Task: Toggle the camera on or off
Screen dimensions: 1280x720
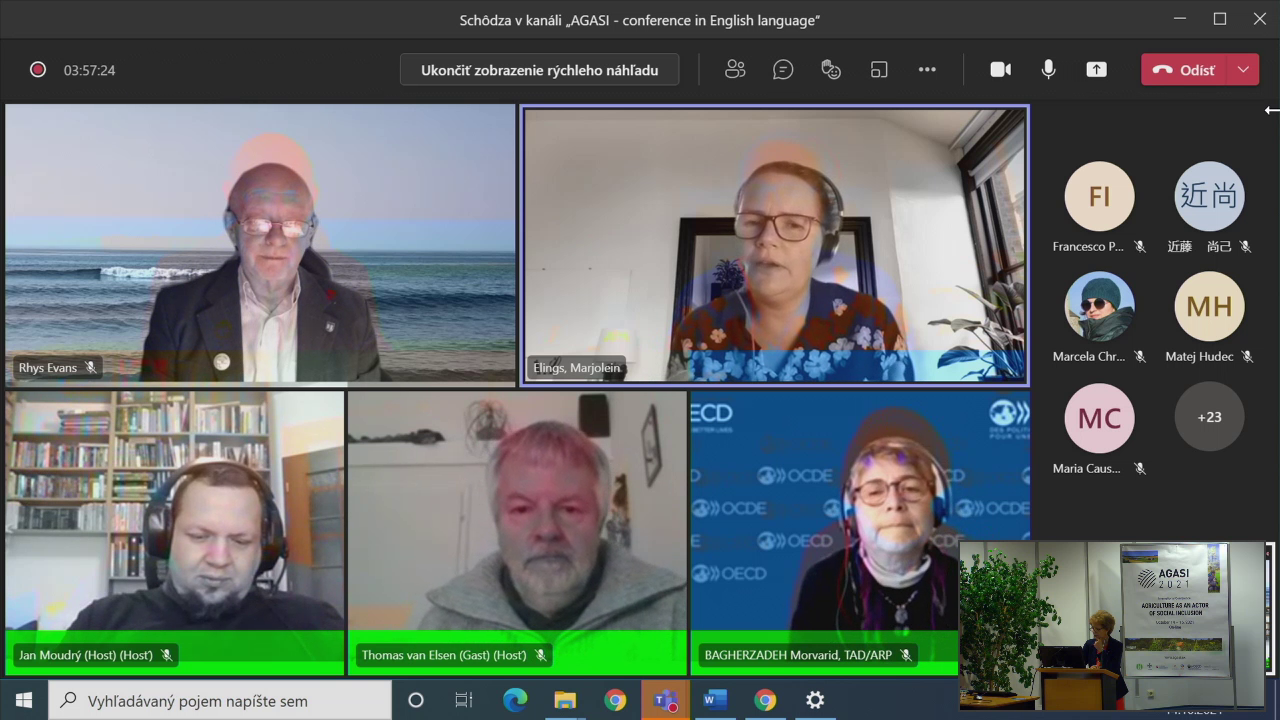Action: tap(1000, 69)
